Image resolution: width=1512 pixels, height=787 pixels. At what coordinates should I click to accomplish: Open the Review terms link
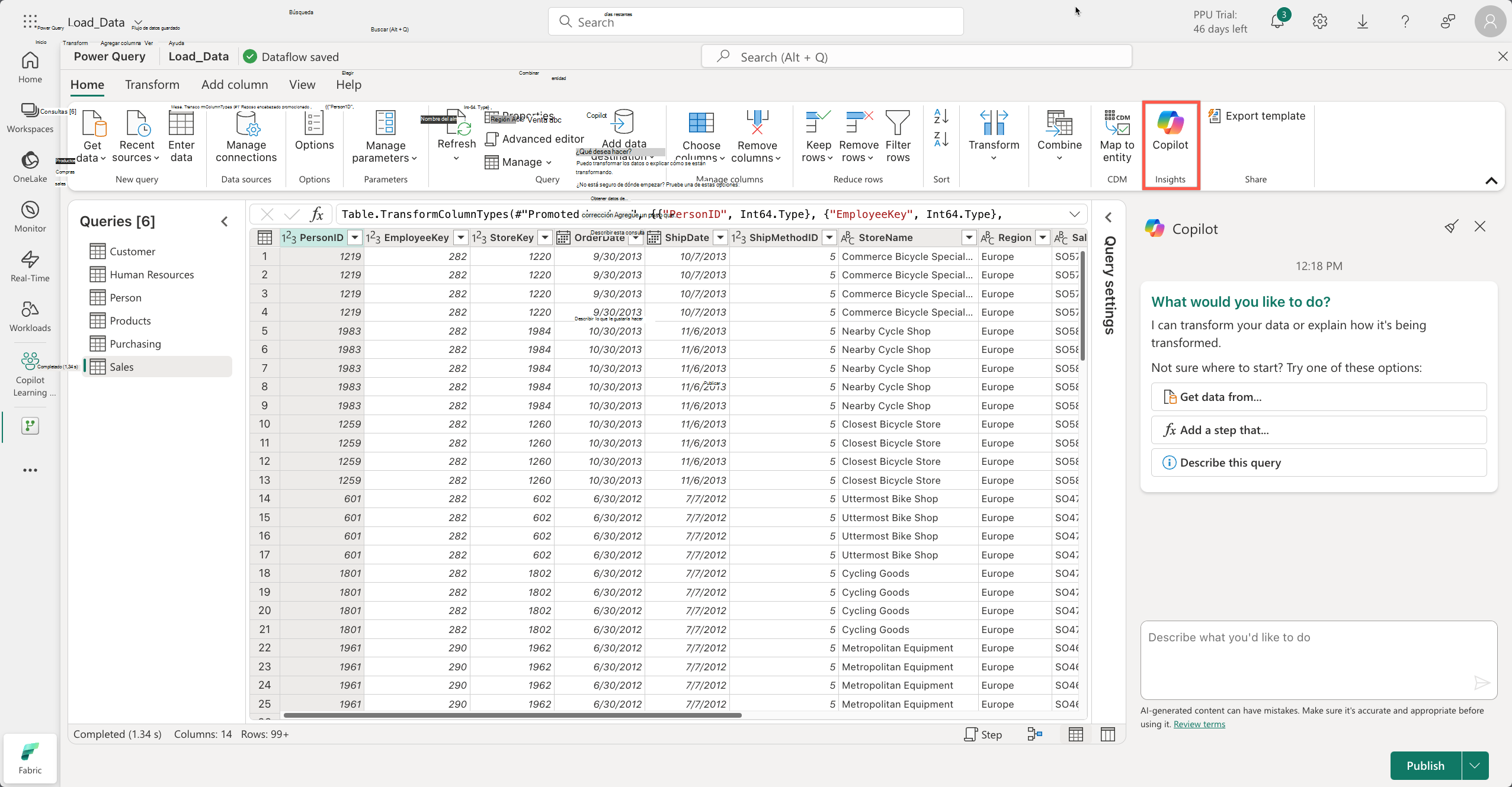pos(1199,724)
